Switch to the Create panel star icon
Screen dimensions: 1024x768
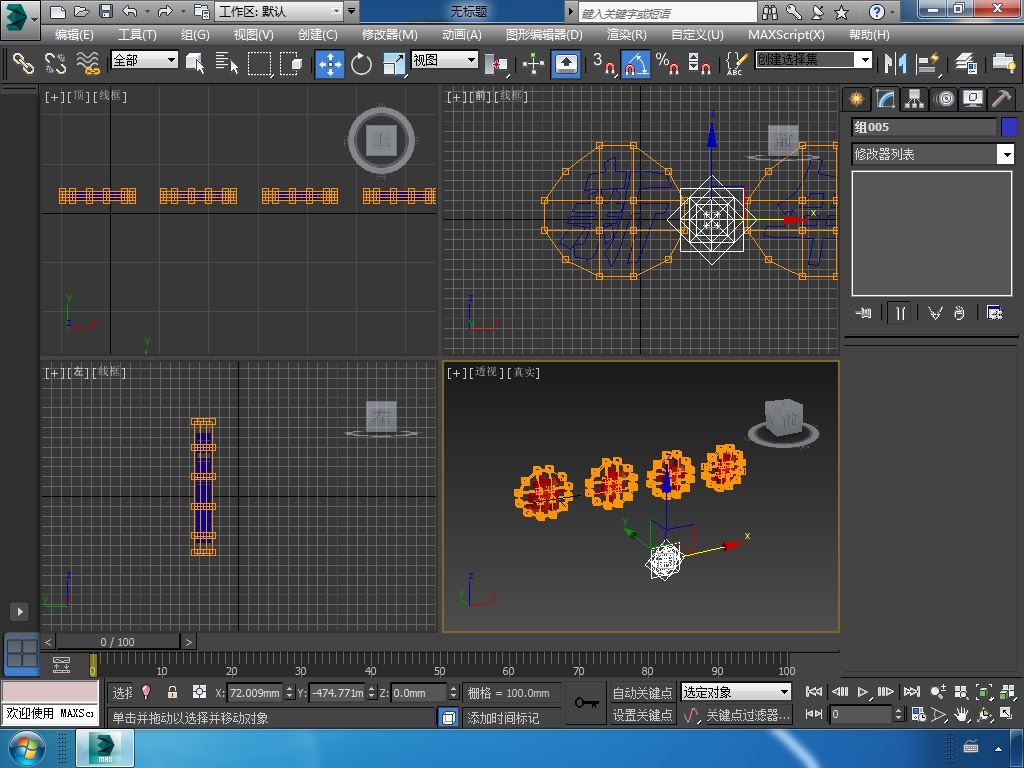click(x=856, y=98)
